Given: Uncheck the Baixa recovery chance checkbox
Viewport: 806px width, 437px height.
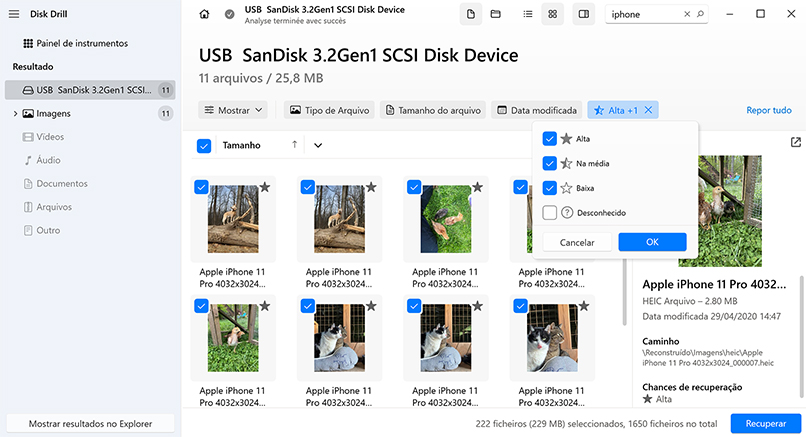Looking at the screenshot, I should point(549,187).
